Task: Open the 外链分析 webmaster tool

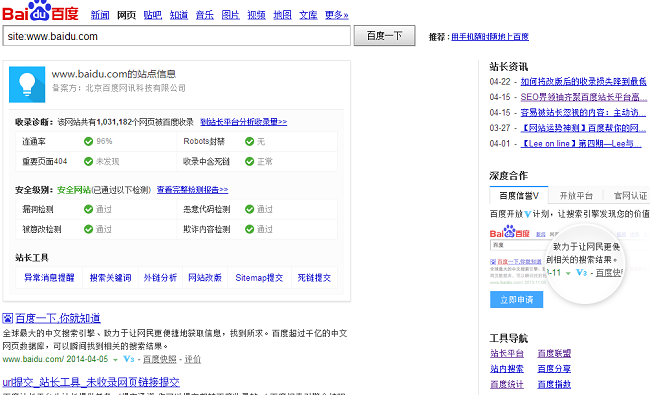Action: 160,278
